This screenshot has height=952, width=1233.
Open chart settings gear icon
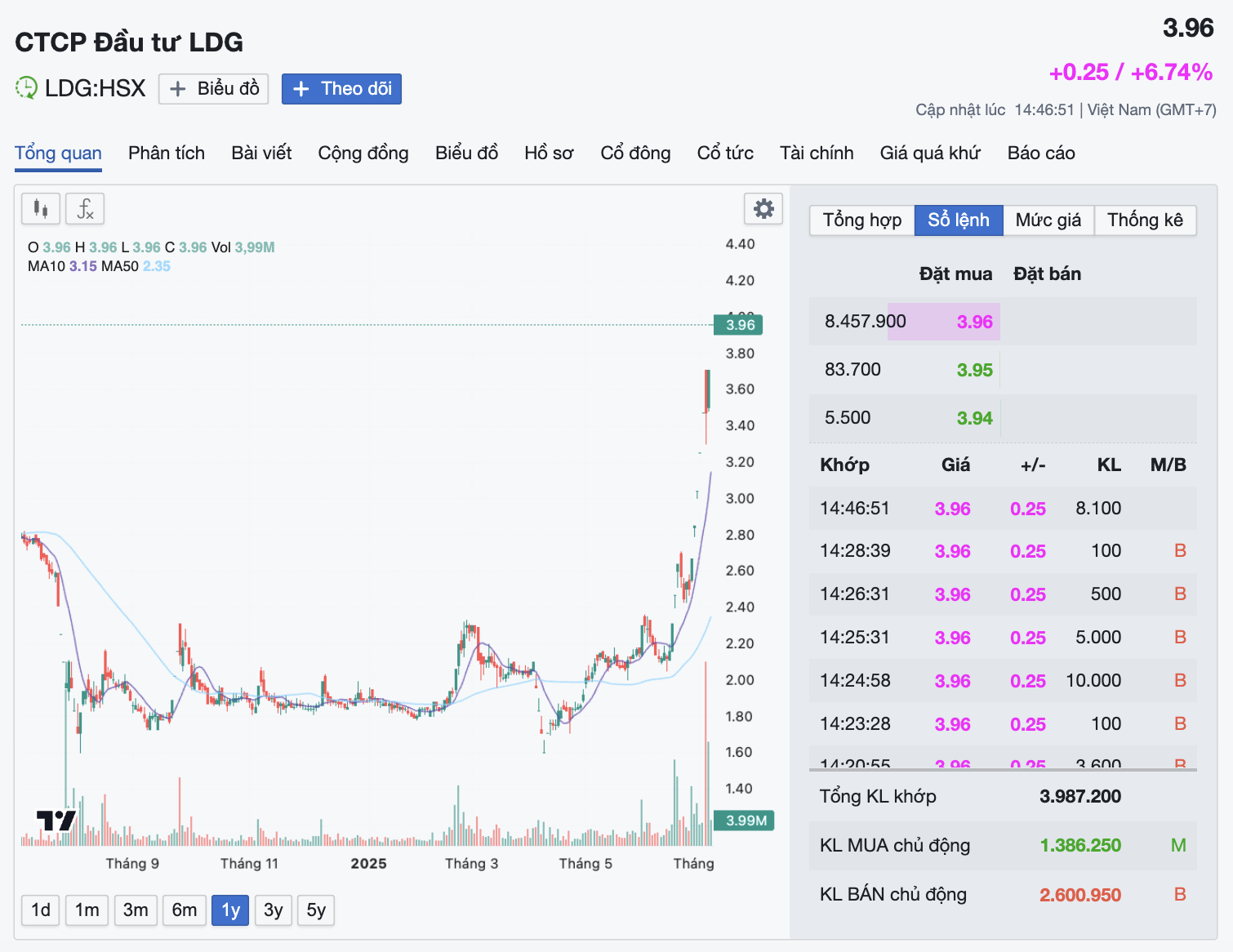(x=763, y=209)
